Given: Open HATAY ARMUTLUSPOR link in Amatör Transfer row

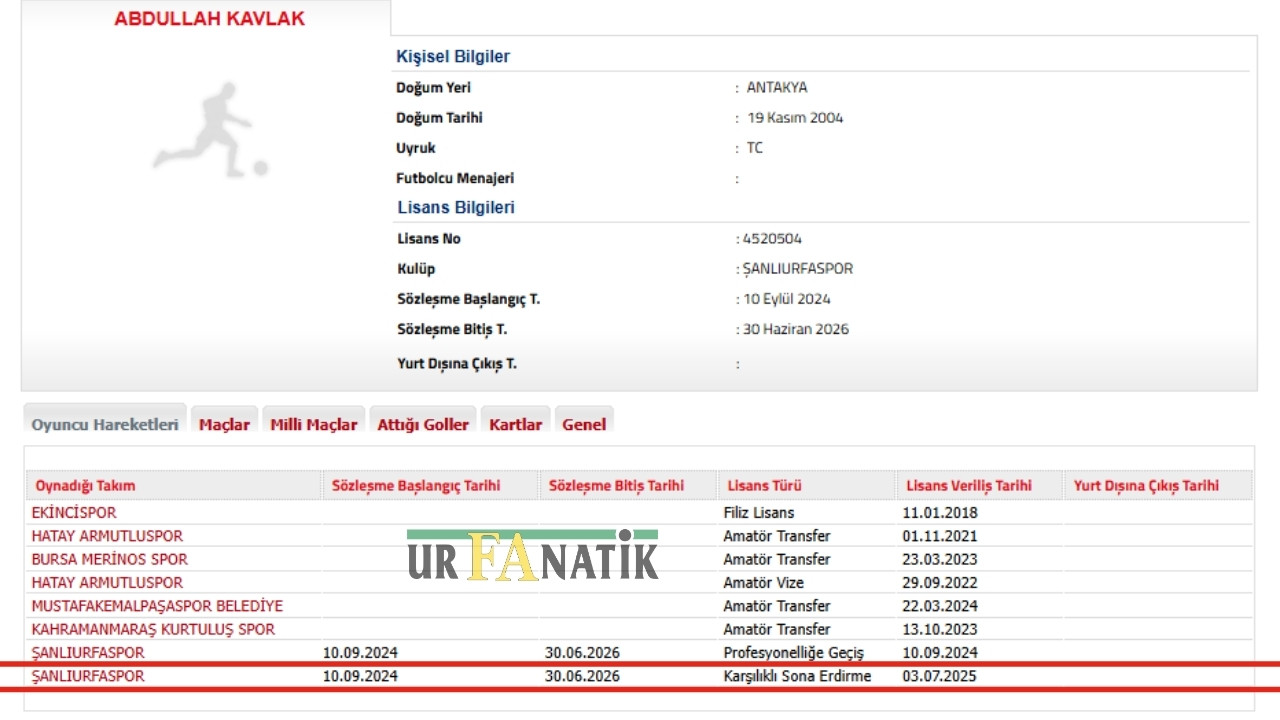Looking at the screenshot, I should pyautogui.click(x=107, y=536).
